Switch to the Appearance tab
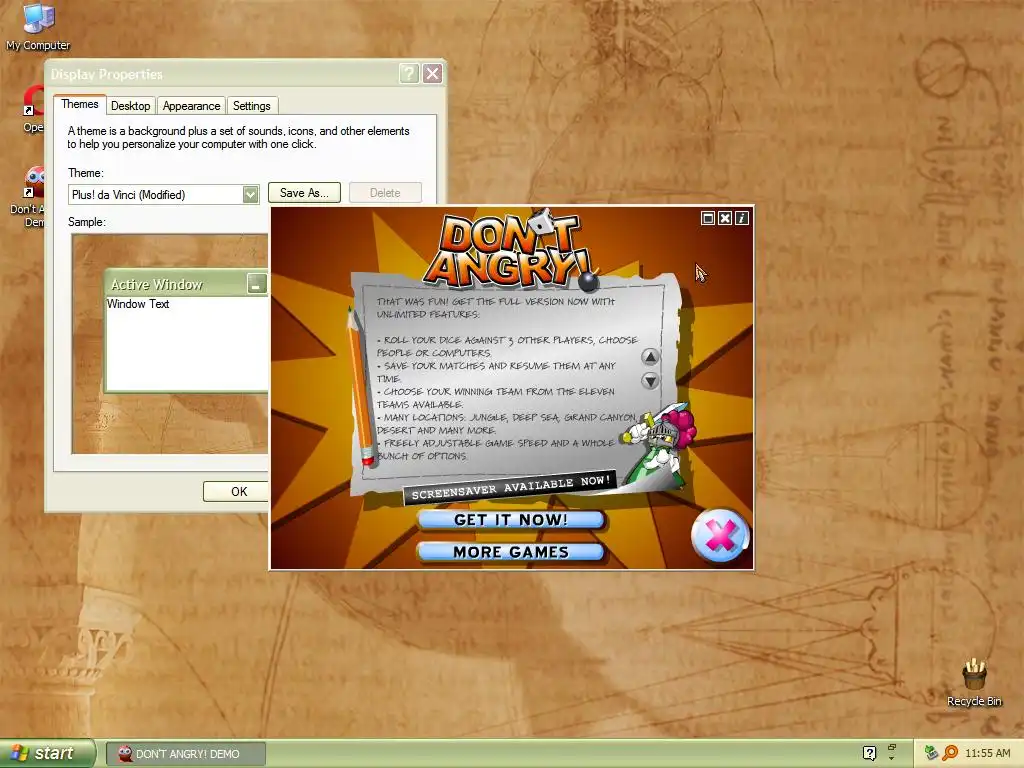This screenshot has width=1024, height=768. (191, 106)
